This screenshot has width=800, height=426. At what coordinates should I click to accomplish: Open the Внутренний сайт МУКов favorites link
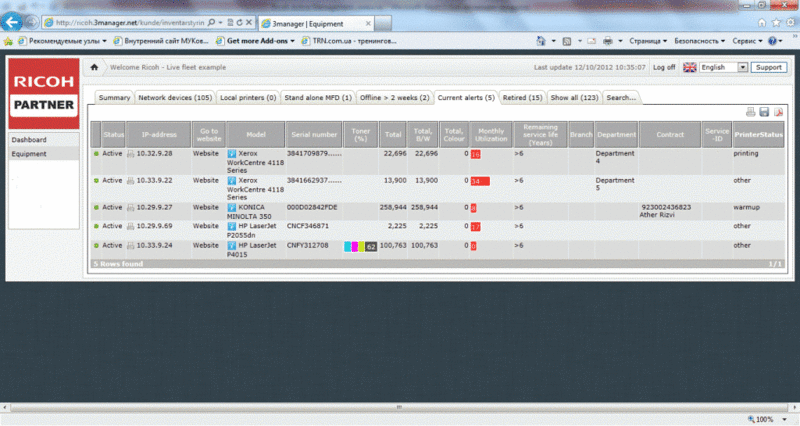161,41
